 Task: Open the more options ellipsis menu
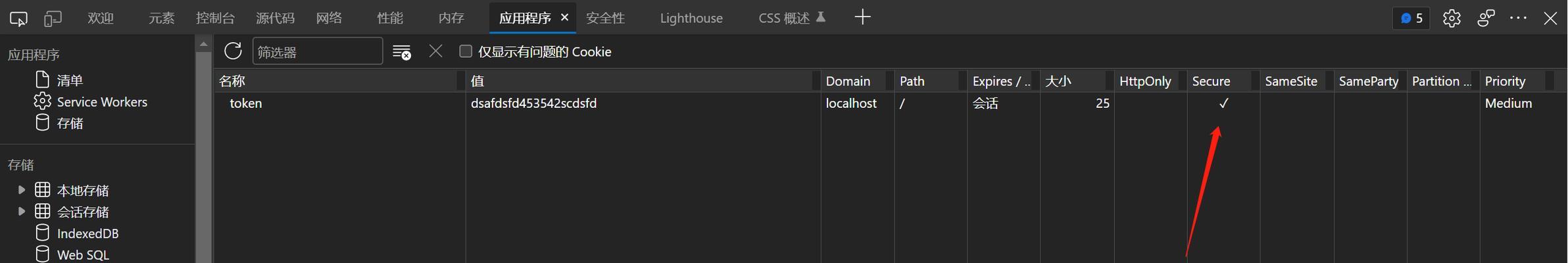pyautogui.click(x=1518, y=18)
